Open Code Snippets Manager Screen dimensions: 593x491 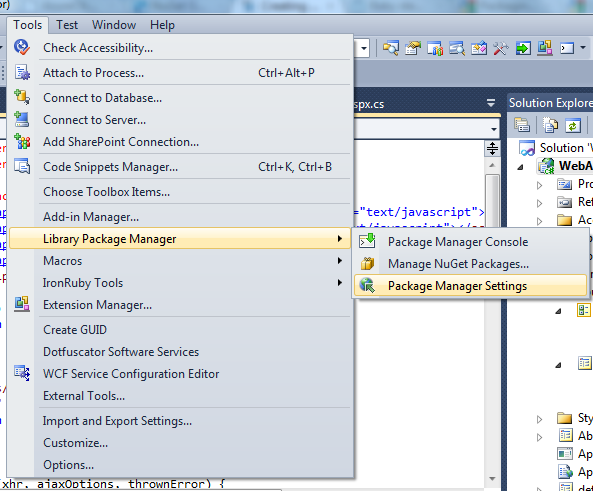(180, 167)
